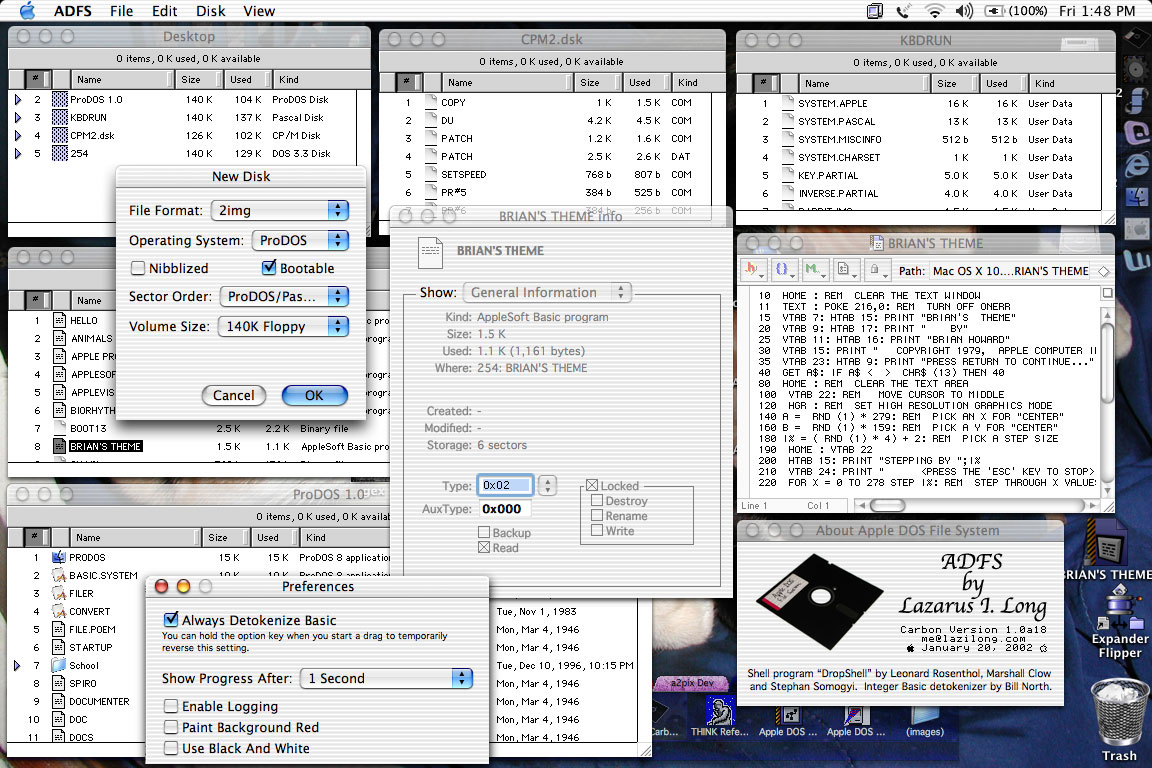Open the function popup icon in BRIAN'S THEME editor

(x=753, y=270)
